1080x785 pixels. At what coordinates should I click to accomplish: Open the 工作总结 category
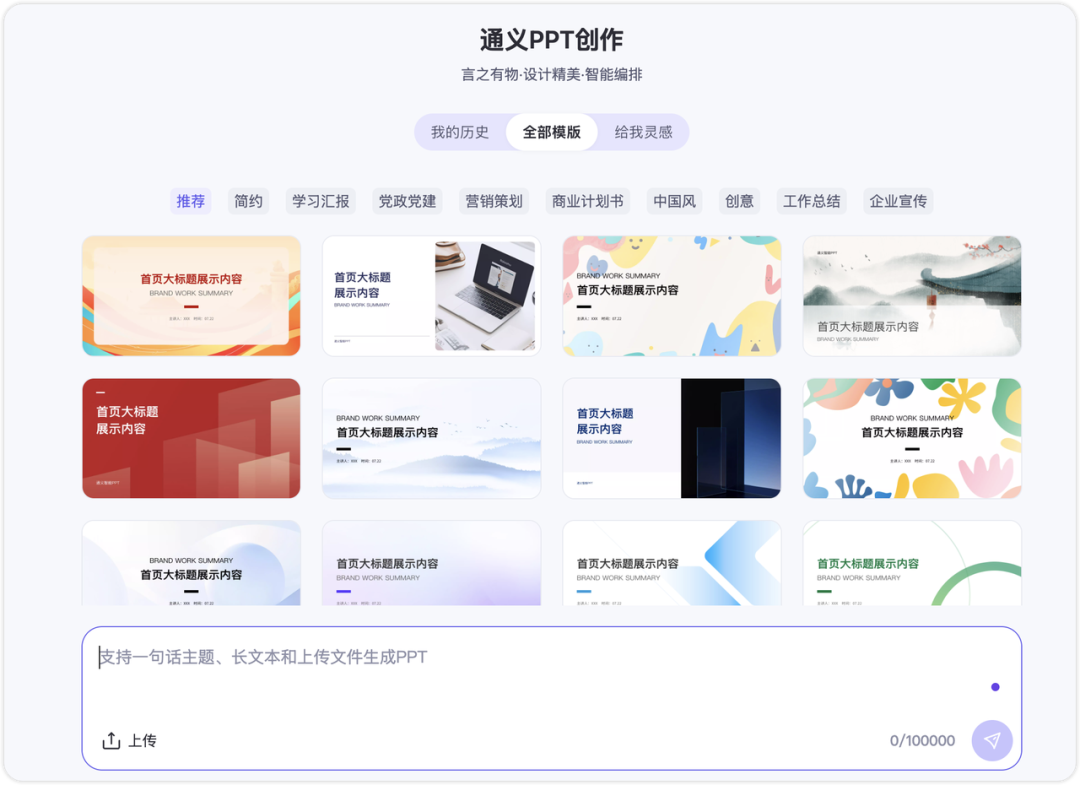coord(811,201)
